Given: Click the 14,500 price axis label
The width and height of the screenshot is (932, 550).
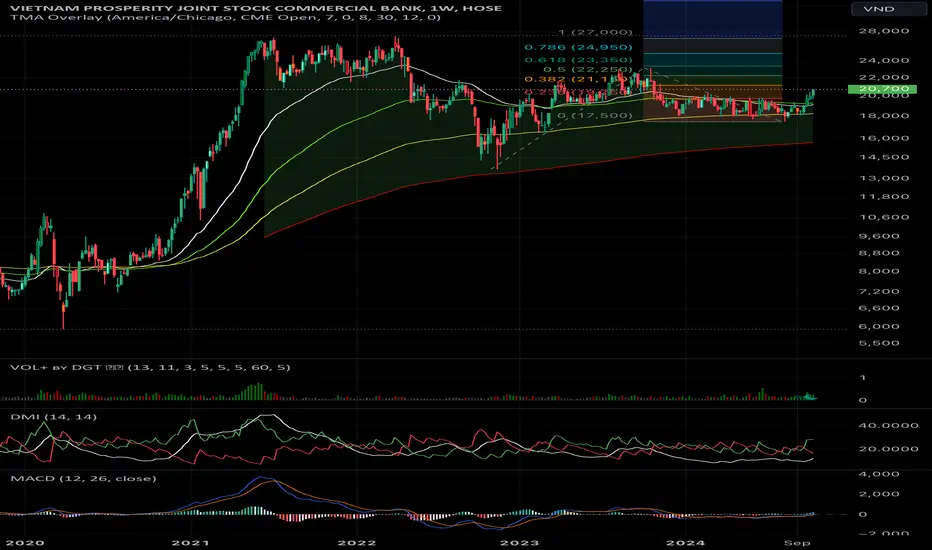Looking at the screenshot, I should click(884, 158).
